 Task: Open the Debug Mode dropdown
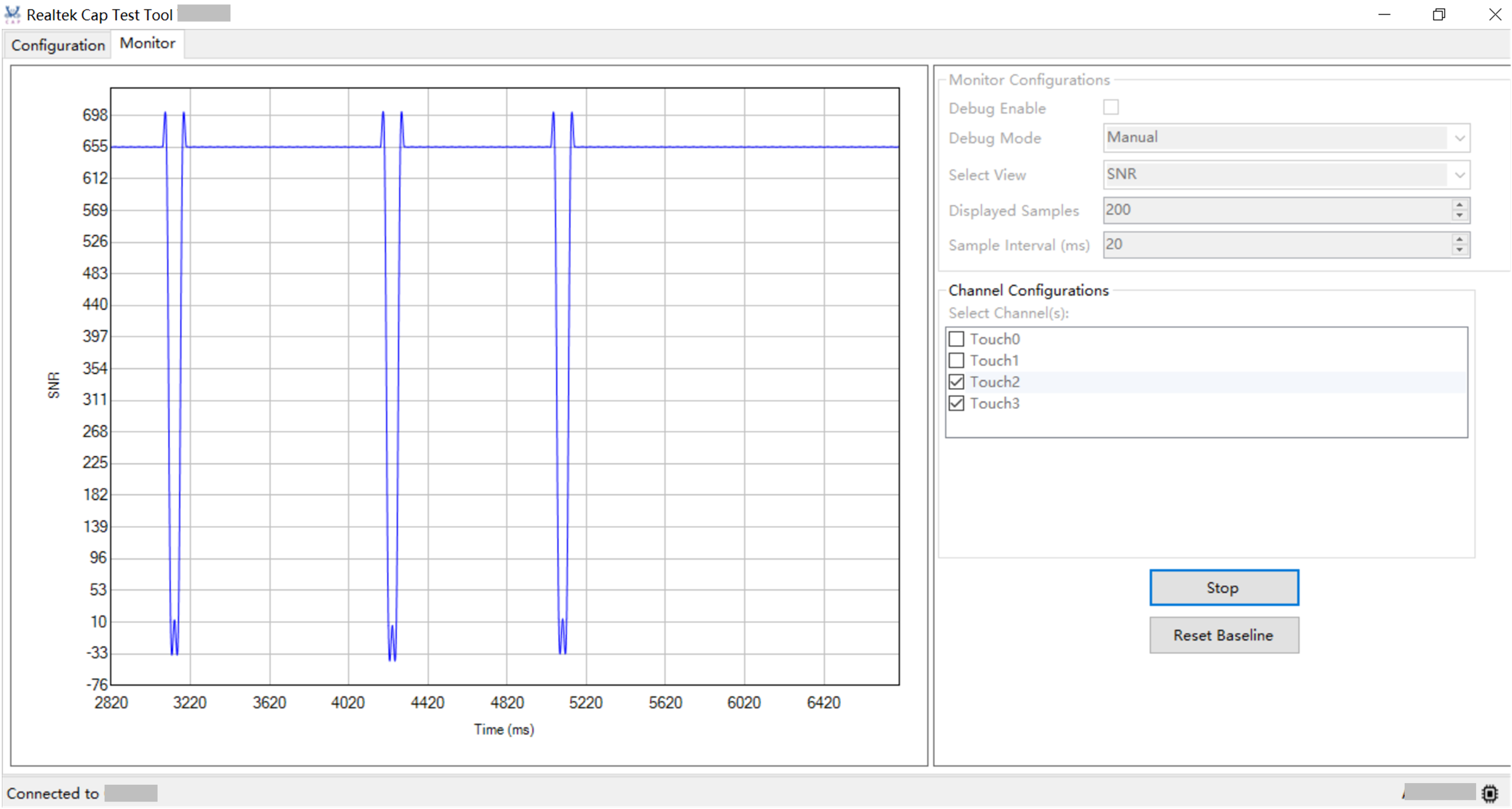(x=1286, y=138)
